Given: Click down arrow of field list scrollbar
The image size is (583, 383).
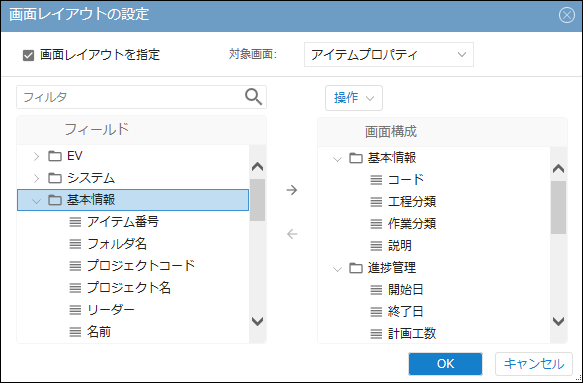Looking at the screenshot, I should tap(258, 321).
